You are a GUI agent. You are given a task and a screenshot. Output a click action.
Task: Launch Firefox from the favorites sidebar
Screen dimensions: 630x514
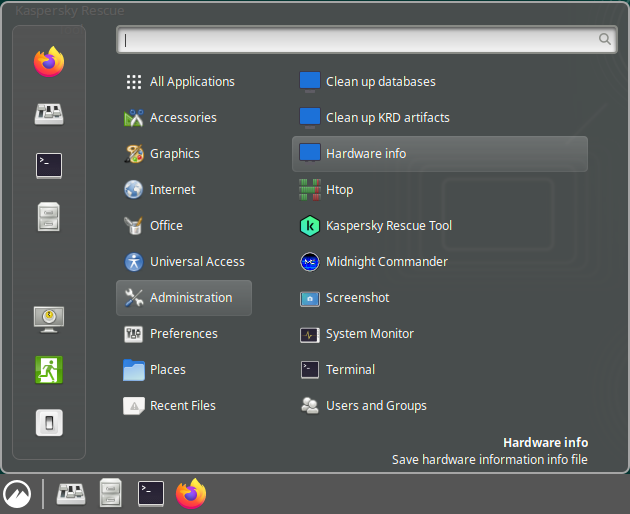tap(49, 62)
